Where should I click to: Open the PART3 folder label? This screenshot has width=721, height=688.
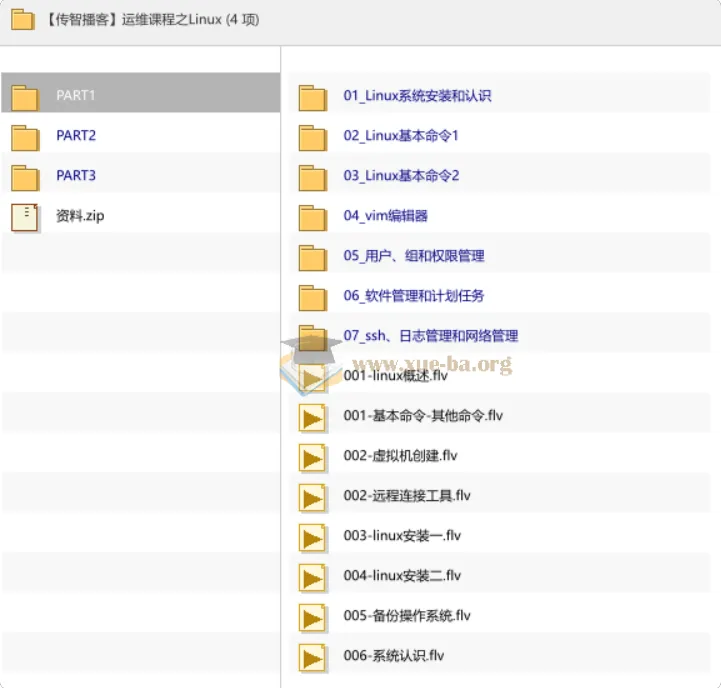pyautogui.click(x=76, y=175)
